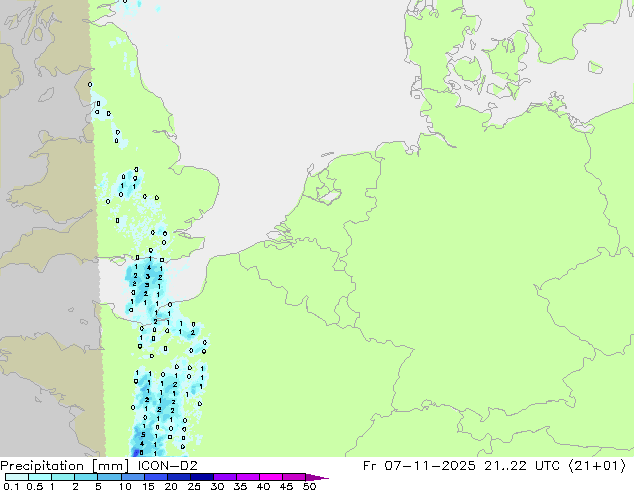Click the '4' precipitation value over the Channel
Image resolution: width=634 pixels, height=490 pixels.
point(149,267)
